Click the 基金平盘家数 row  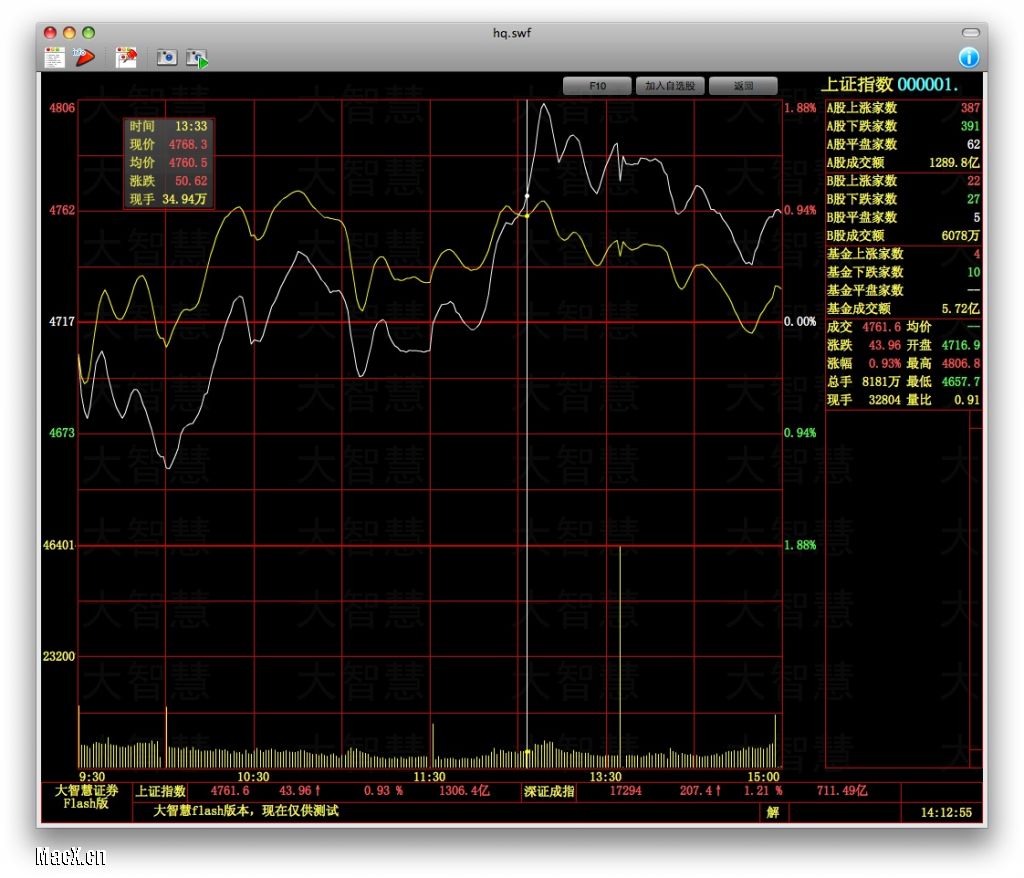[x=903, y=291]
